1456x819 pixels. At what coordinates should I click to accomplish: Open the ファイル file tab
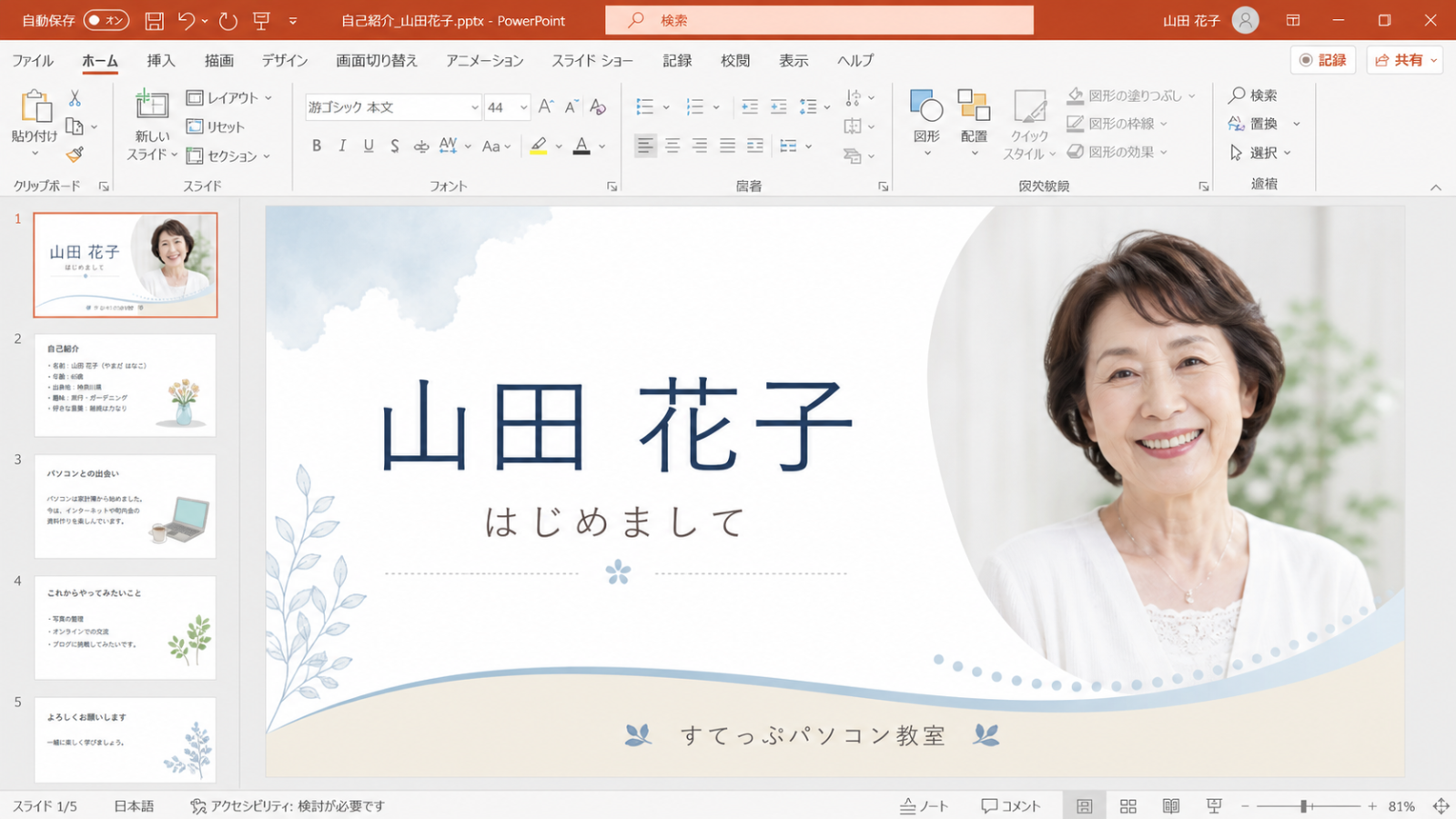[x=33, y=60]
